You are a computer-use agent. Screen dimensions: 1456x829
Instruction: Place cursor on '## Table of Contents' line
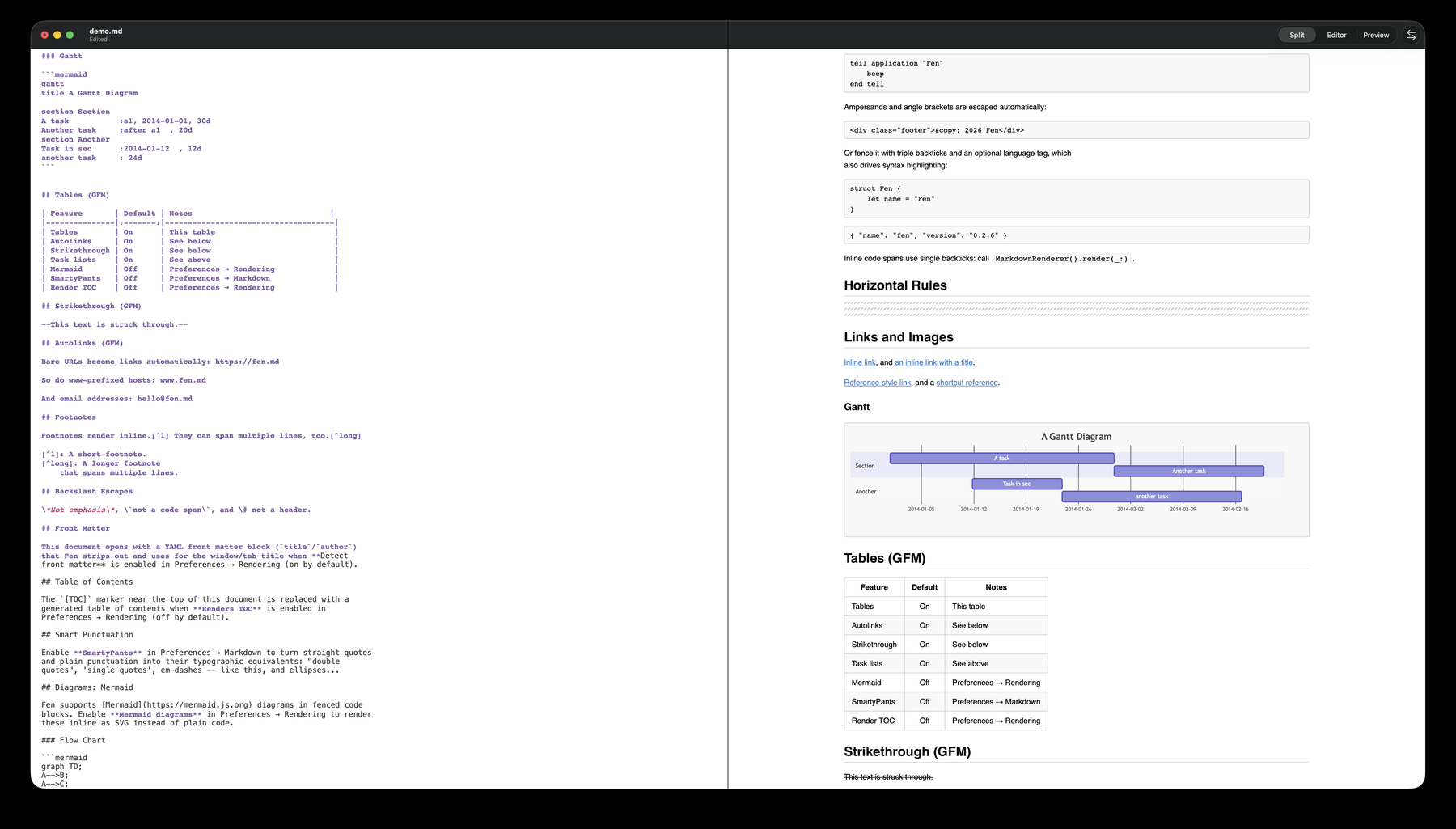[x=87, y=582]
